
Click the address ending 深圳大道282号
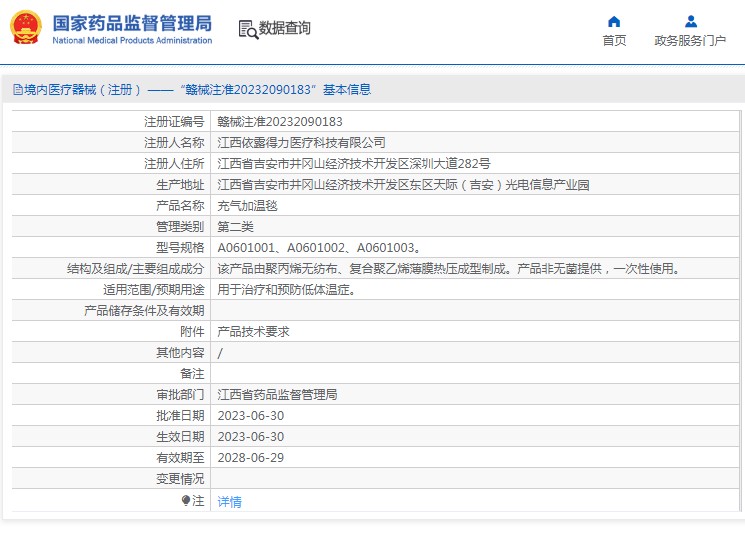[353, 163]
